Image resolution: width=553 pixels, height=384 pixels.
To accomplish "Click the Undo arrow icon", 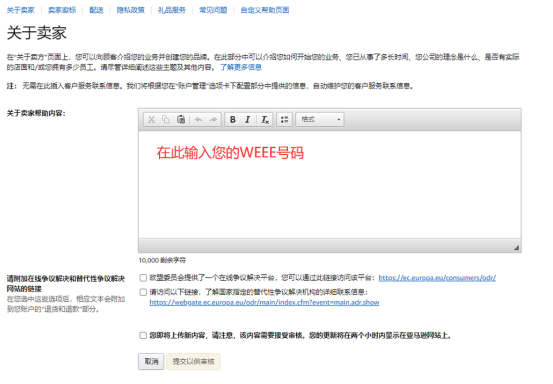I will pos(199,120).
